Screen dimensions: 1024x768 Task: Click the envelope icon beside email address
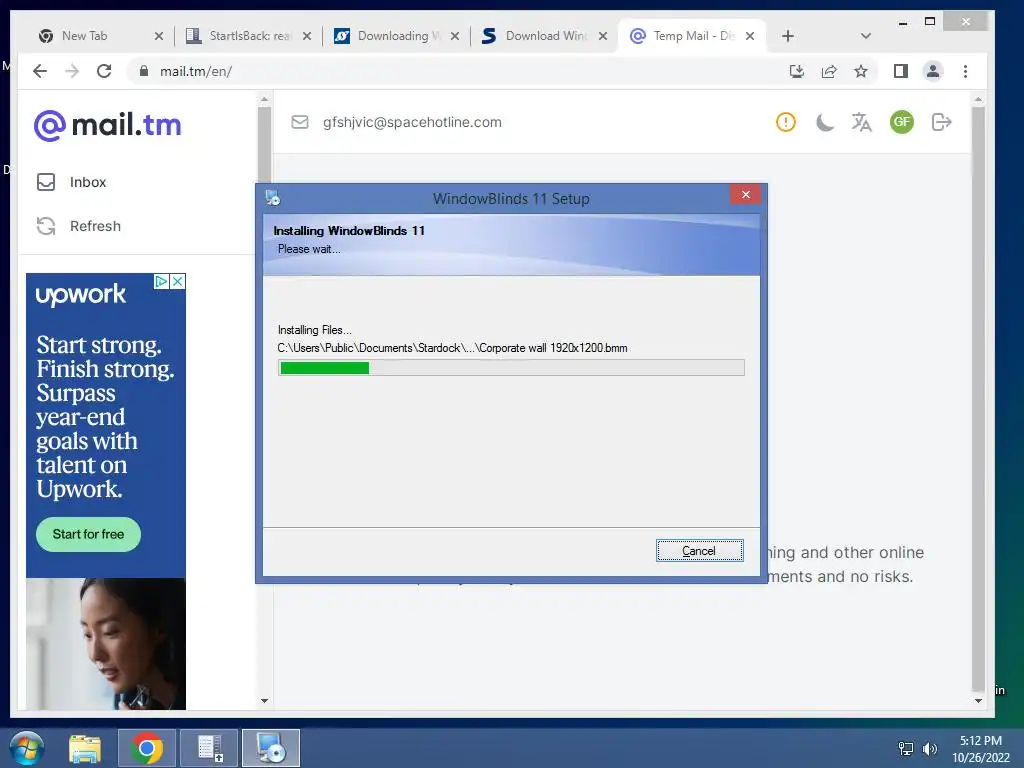click(x=300, y=122)
